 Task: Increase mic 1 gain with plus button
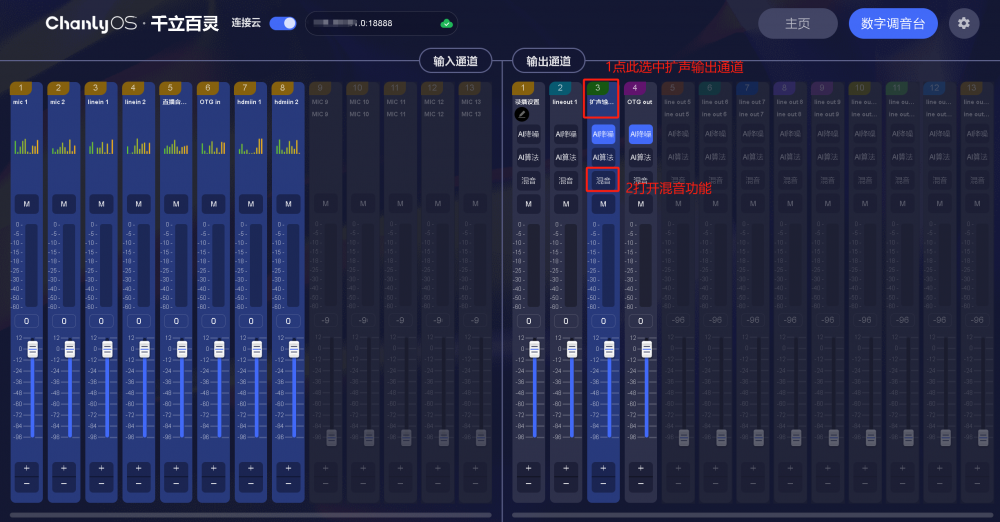[26, 468]
